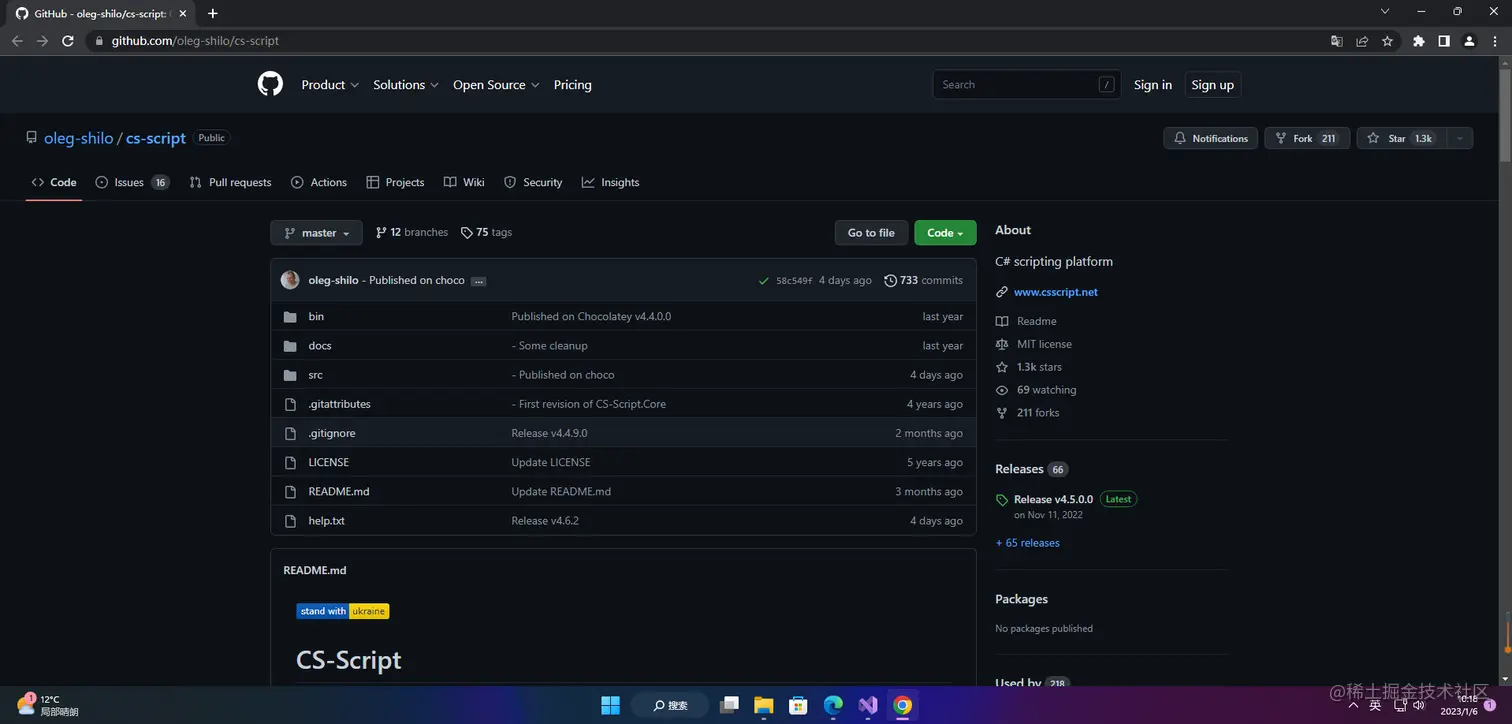Open the src folder
Image resolution: width=1512 pixels, height=724 pixels.
click(x=315, y=375)
